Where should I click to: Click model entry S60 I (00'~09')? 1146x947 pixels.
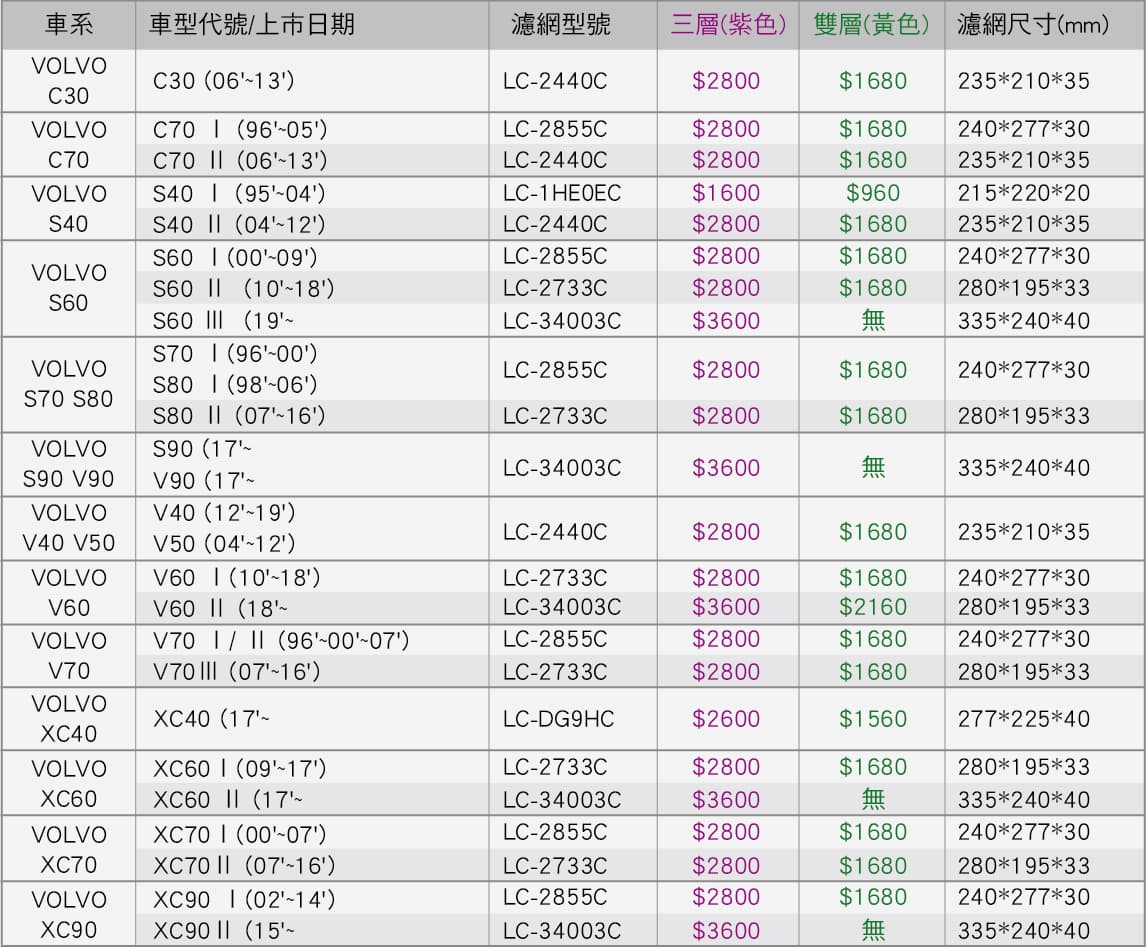tap(235, 257)
